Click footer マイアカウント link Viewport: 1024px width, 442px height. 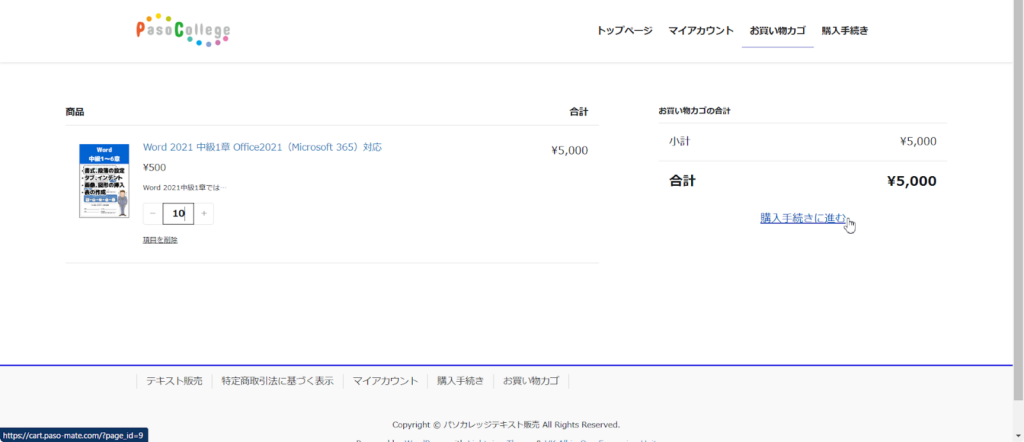(385, 381)
